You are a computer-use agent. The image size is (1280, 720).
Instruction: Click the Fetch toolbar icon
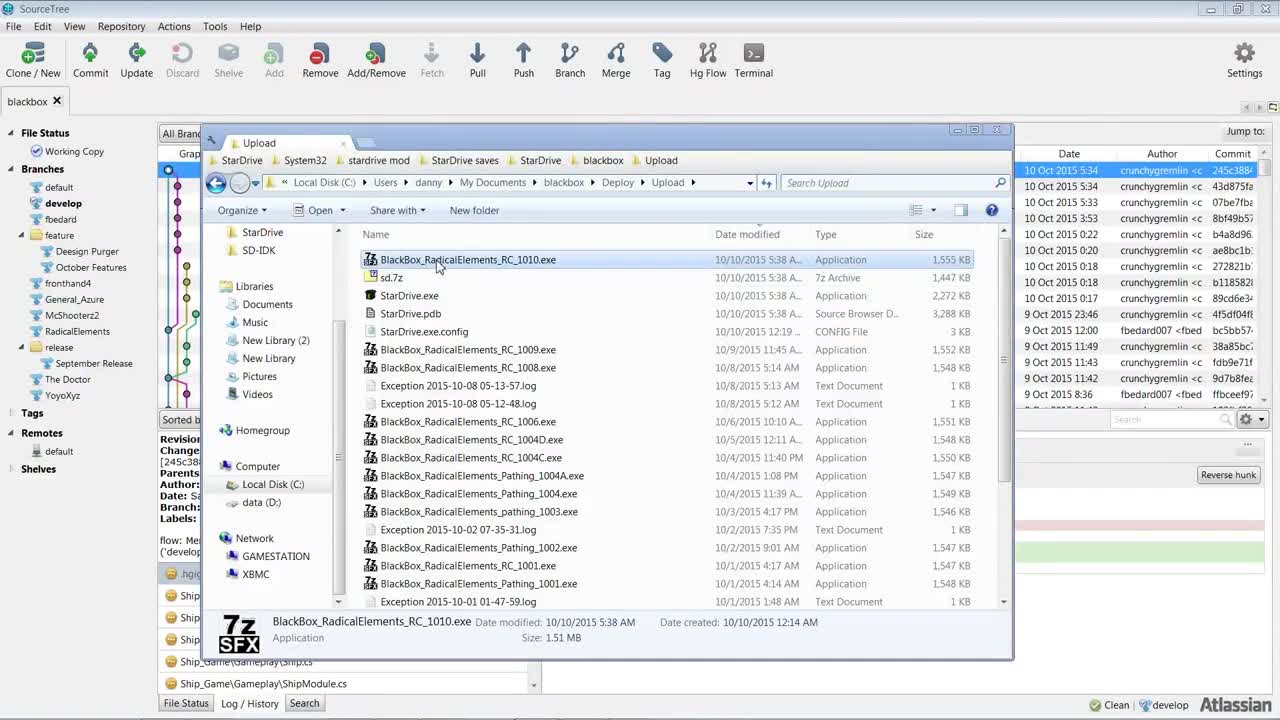tap(432, 60)
